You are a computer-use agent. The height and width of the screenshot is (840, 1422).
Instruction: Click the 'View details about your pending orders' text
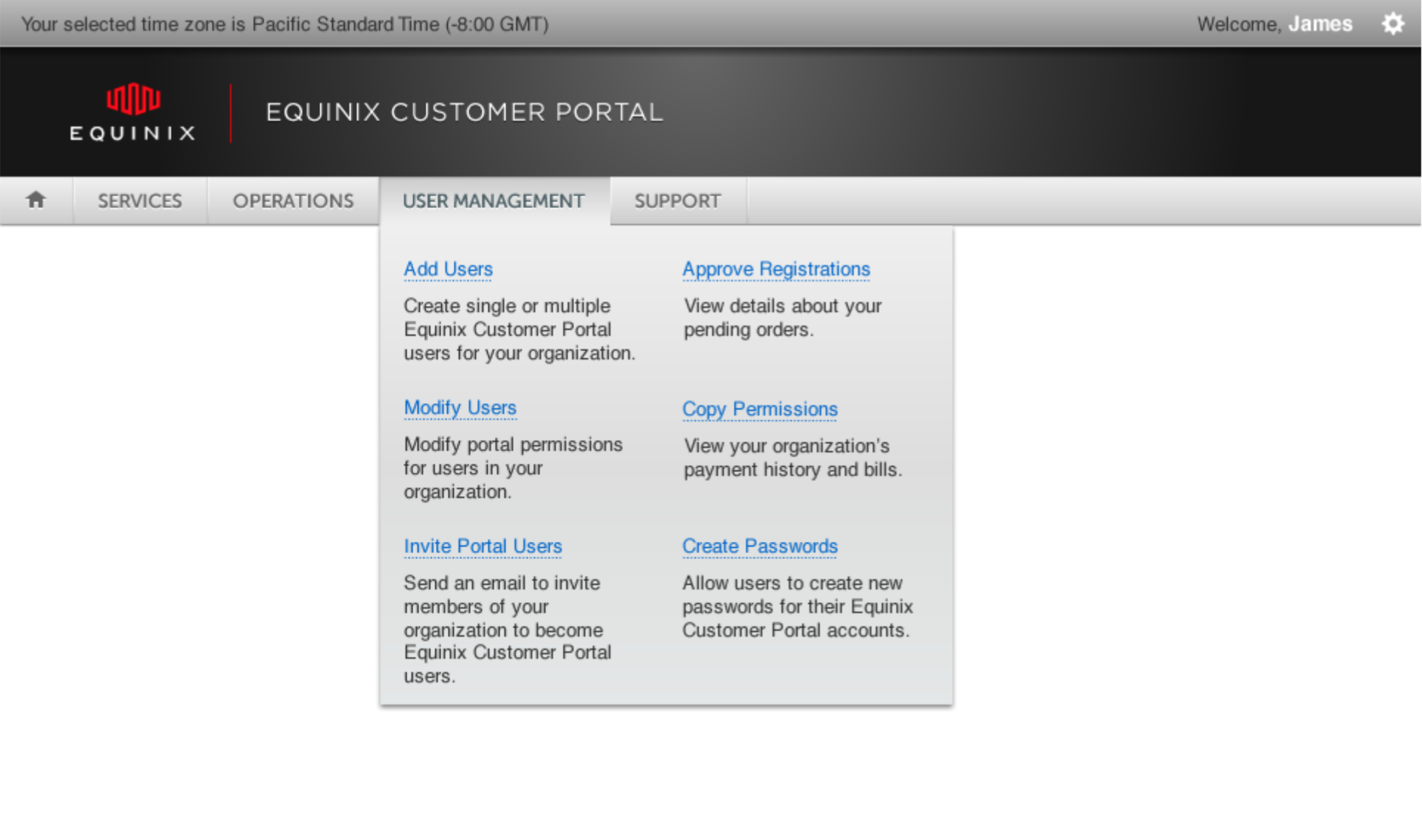(783, 318)
